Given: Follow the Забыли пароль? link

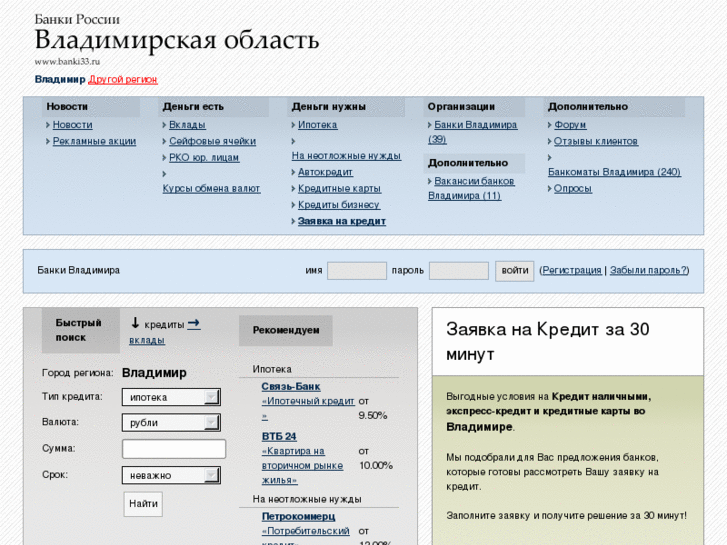Looking at the screenshot, I should point(648,270).
